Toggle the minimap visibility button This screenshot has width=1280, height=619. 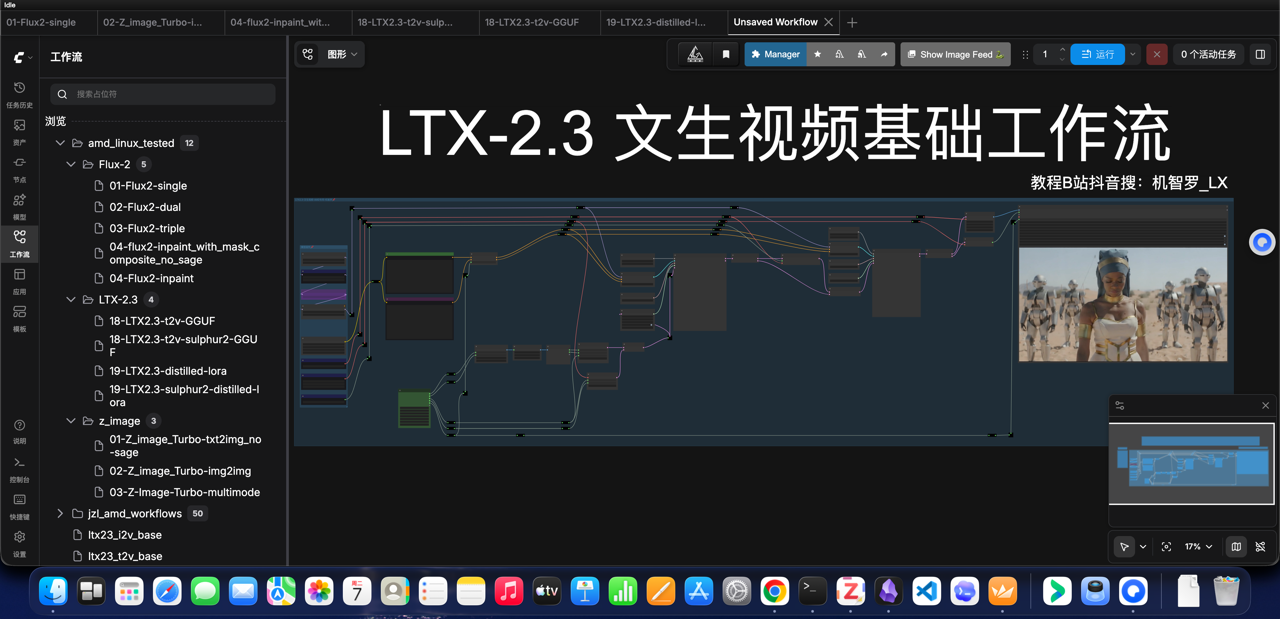pyautogui.click(x=1236, y=547)
